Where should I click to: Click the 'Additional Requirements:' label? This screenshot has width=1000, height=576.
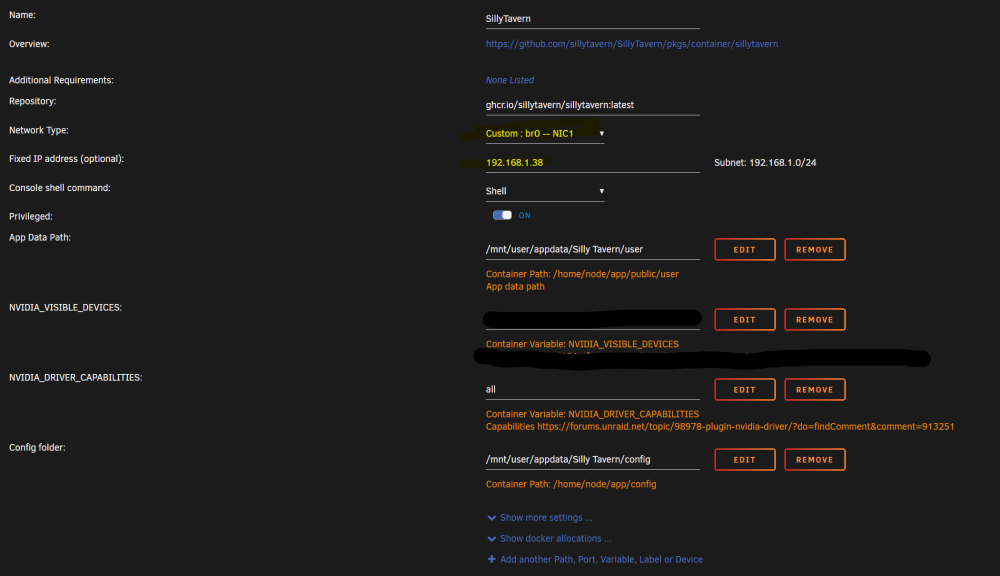(x=61, y=80)
